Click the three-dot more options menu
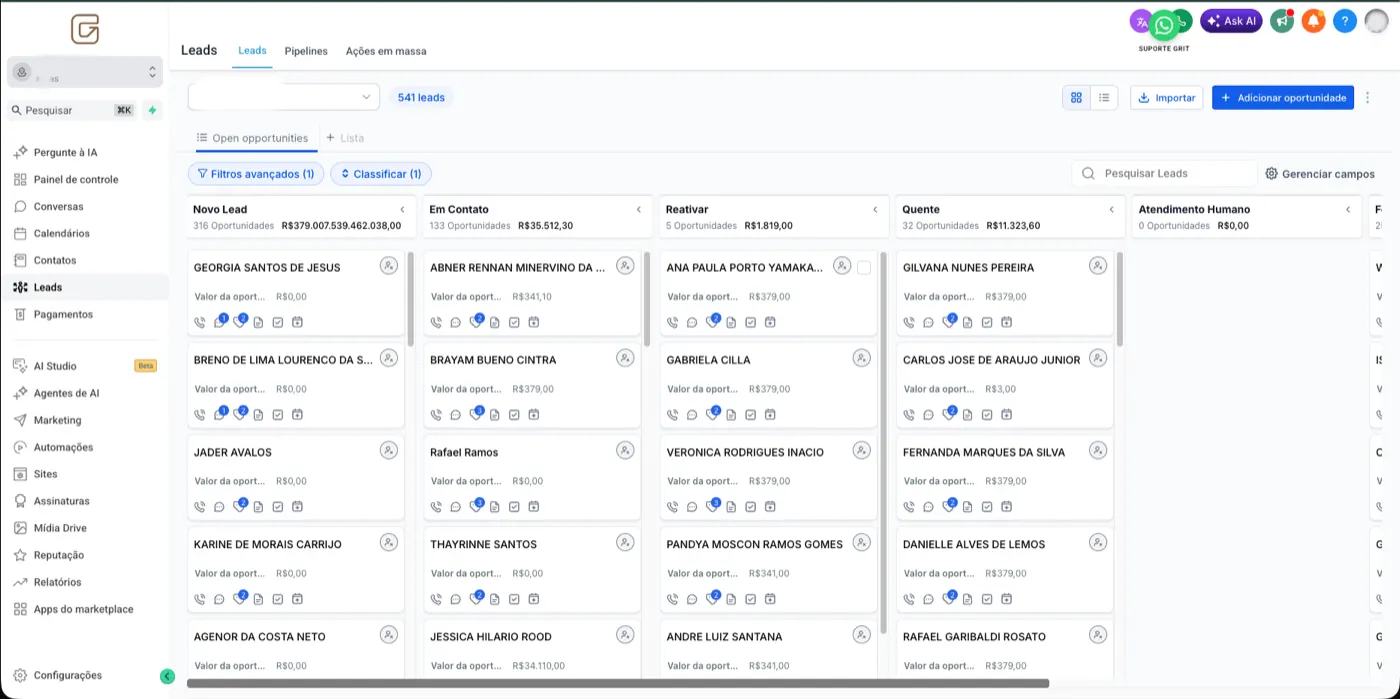The image size is (1400, 699). [x=1368, y=98]
